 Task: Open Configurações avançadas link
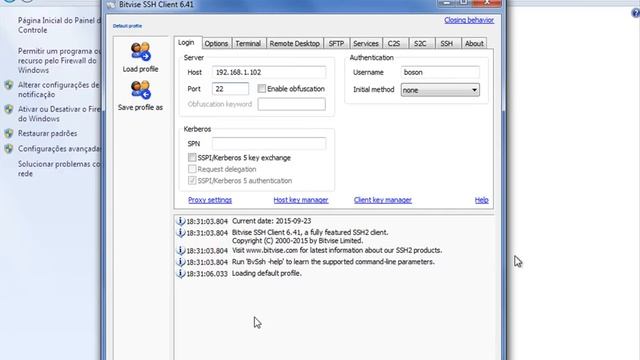[x=59, y=149]
